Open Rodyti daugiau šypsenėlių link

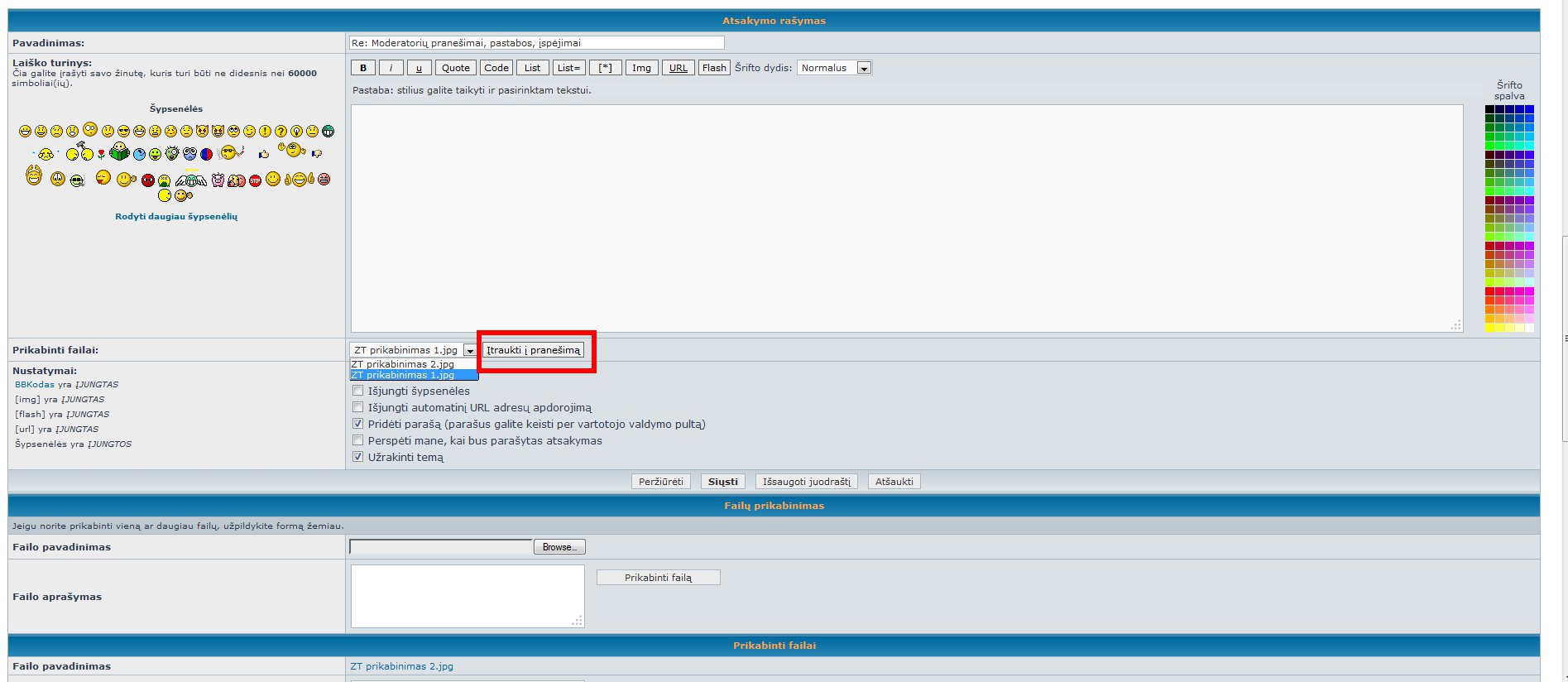pyautogui.click(x=176, y=217)
